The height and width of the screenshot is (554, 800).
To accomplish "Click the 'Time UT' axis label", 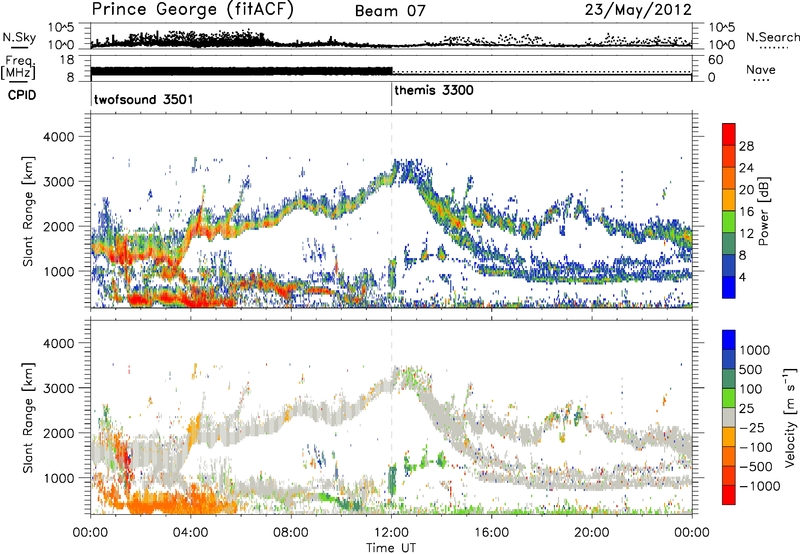I will coord(391,548).
